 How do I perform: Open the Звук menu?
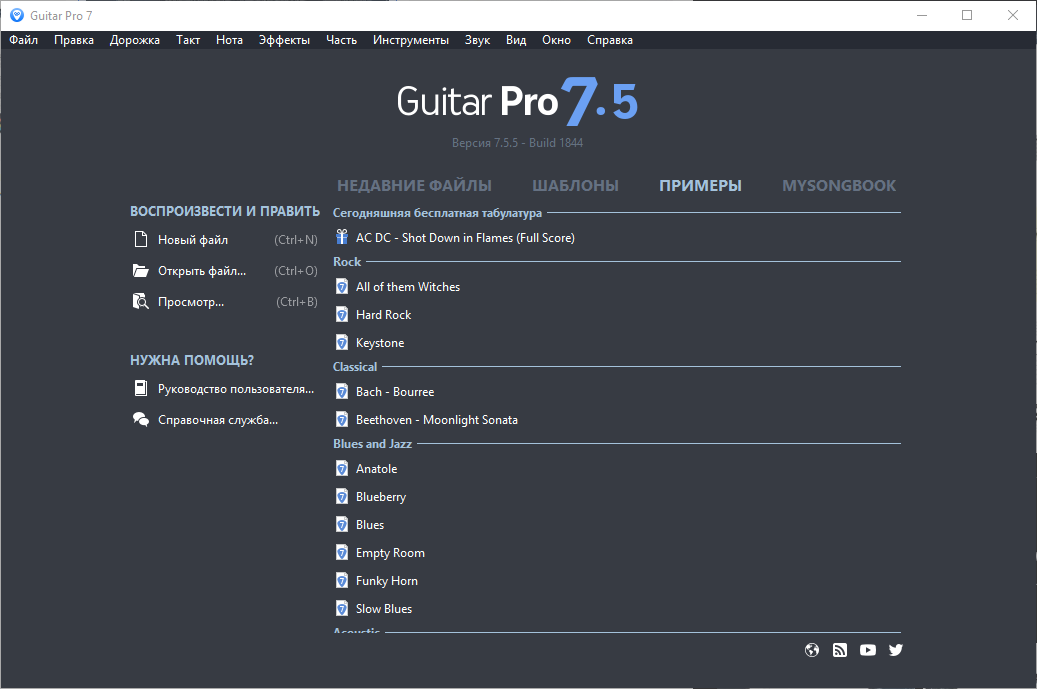[x=477, y=40]
